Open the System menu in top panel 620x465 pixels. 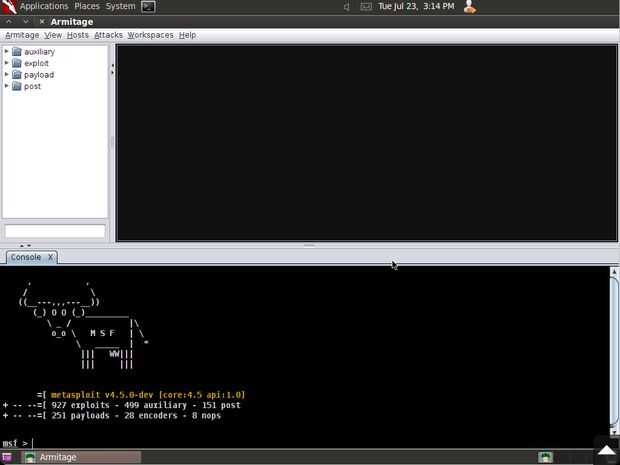click(121, 6)
